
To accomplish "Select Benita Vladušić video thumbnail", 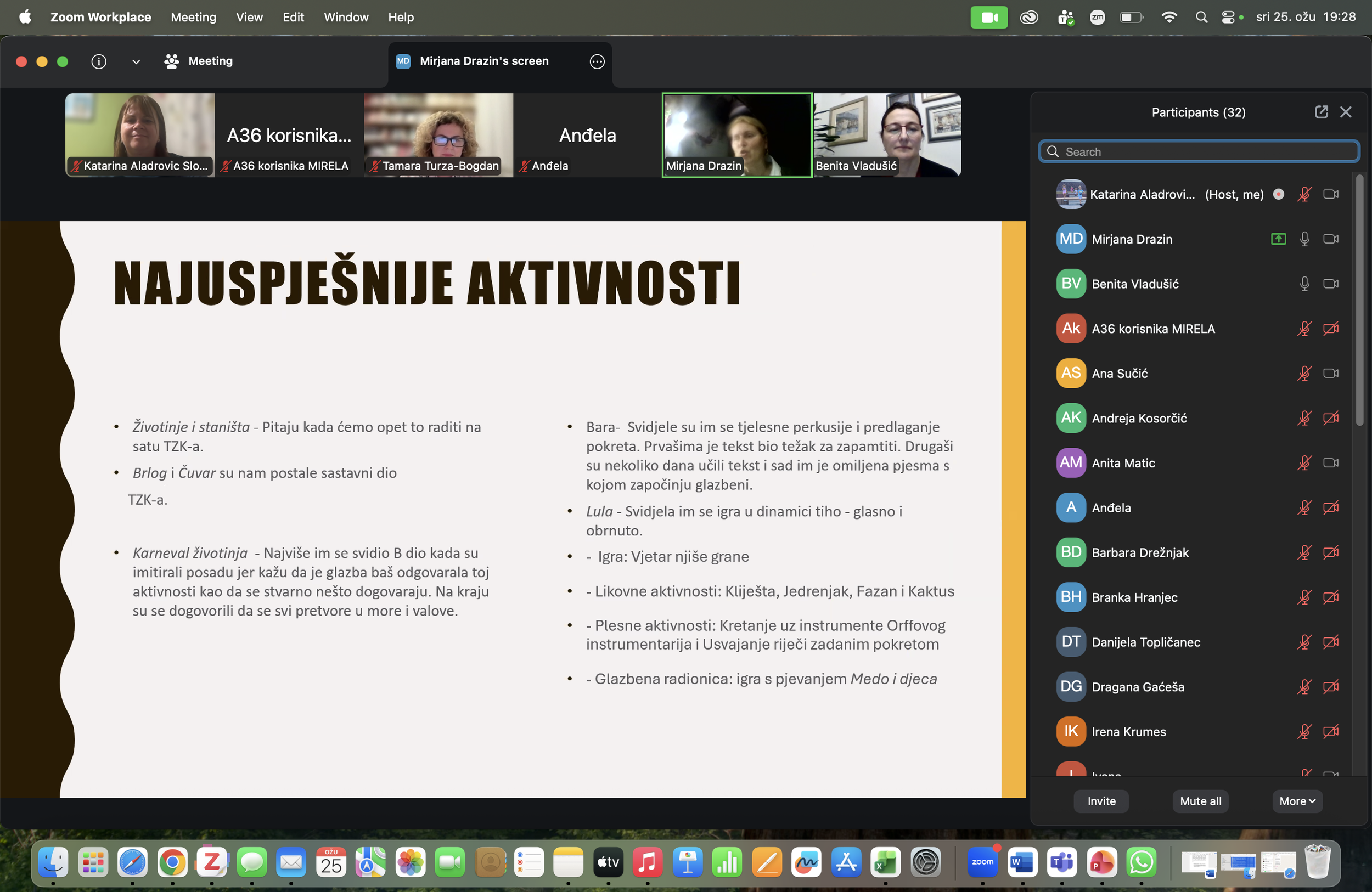I will pos(887,135).
